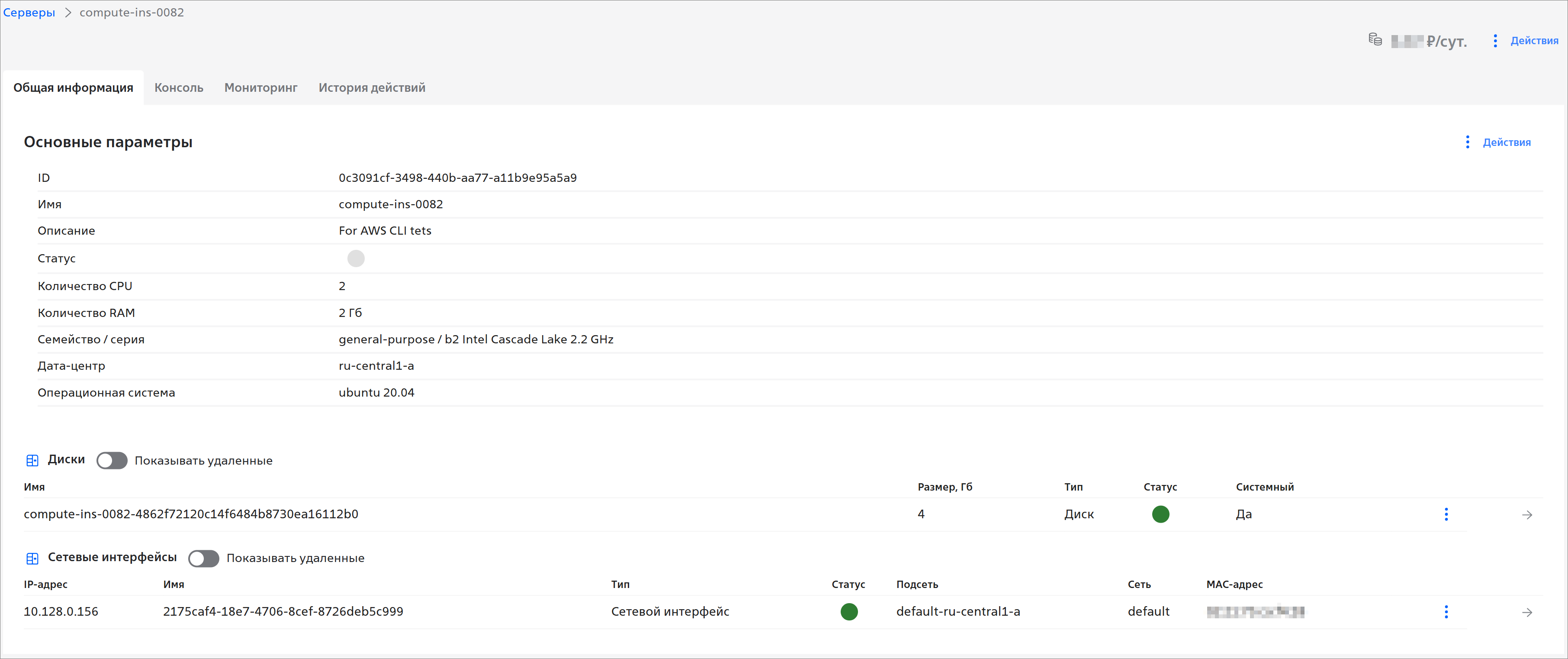
Task: Click the grey server status circle
Action: (356, 259)
